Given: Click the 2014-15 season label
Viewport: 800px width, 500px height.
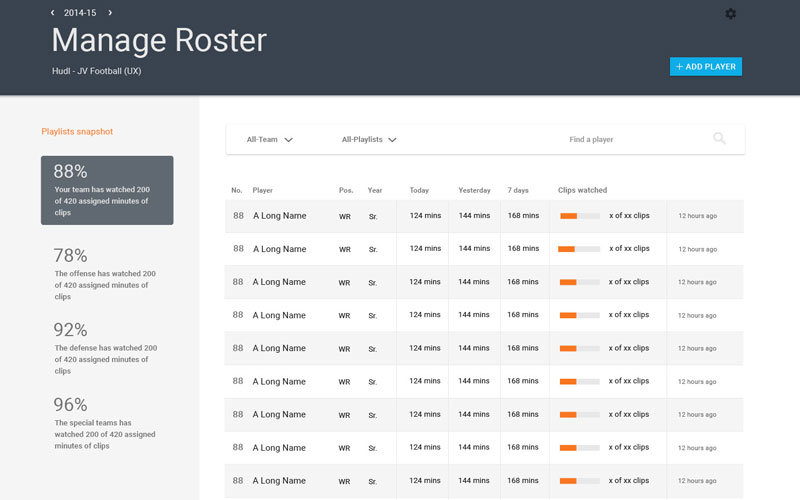Looking at the screenshot, I should click(x=81, y=13).
